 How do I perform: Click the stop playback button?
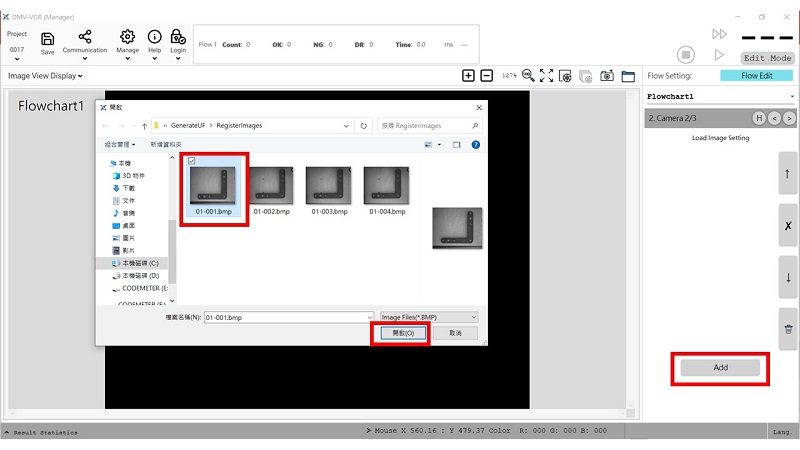[x=686, y=55]
